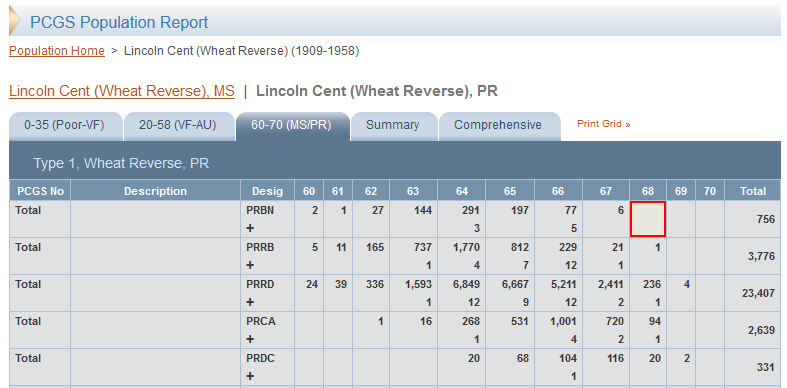787x388 pixels.
Task: Click the grade 66 column header
Action: pos(558,191)
